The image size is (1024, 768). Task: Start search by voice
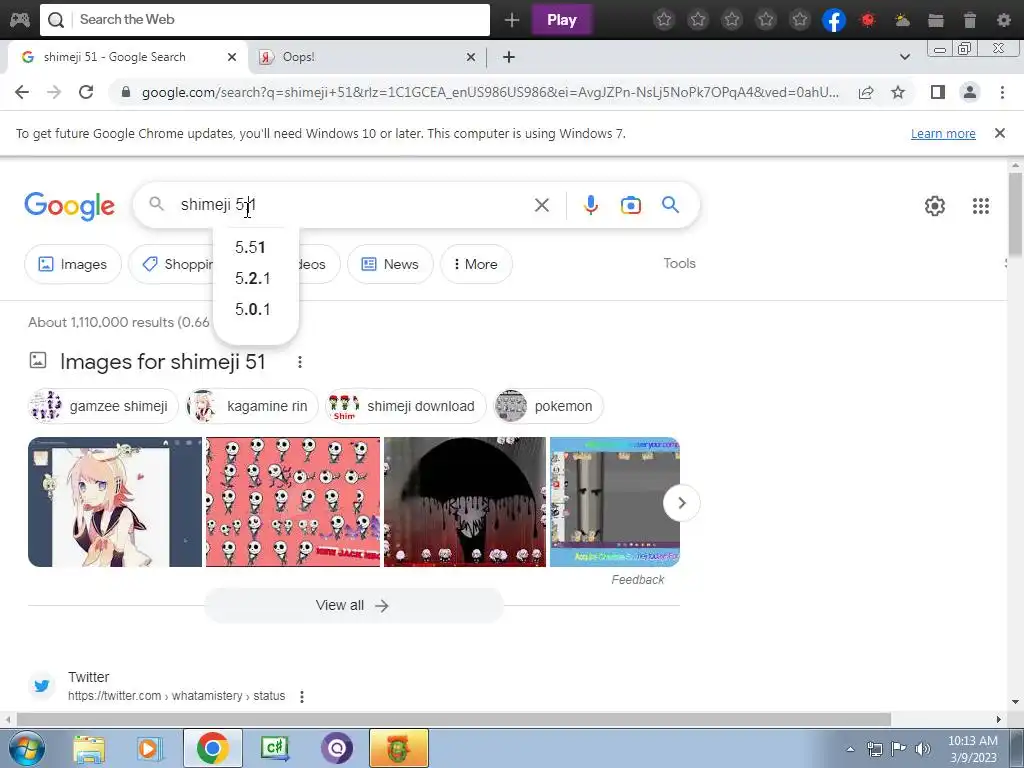click(x=590, y=205)
